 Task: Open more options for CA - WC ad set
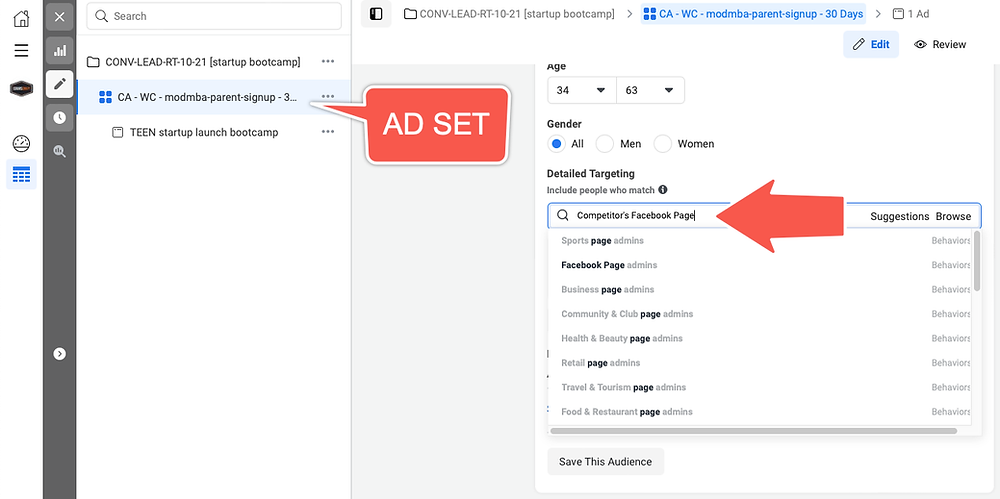(328, 96)
